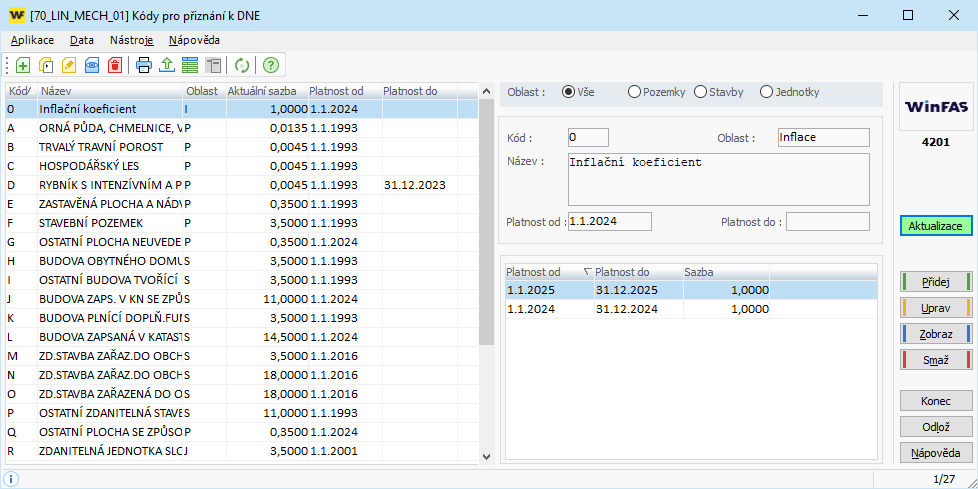The image size is (978, 489).
Task: Click the yellow edit record pencil icon
Action: 69,65
